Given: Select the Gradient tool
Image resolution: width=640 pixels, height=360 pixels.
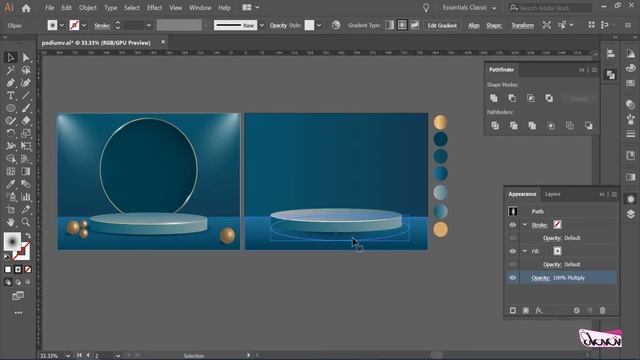Looking at the screenshot, I should point(26,171).
